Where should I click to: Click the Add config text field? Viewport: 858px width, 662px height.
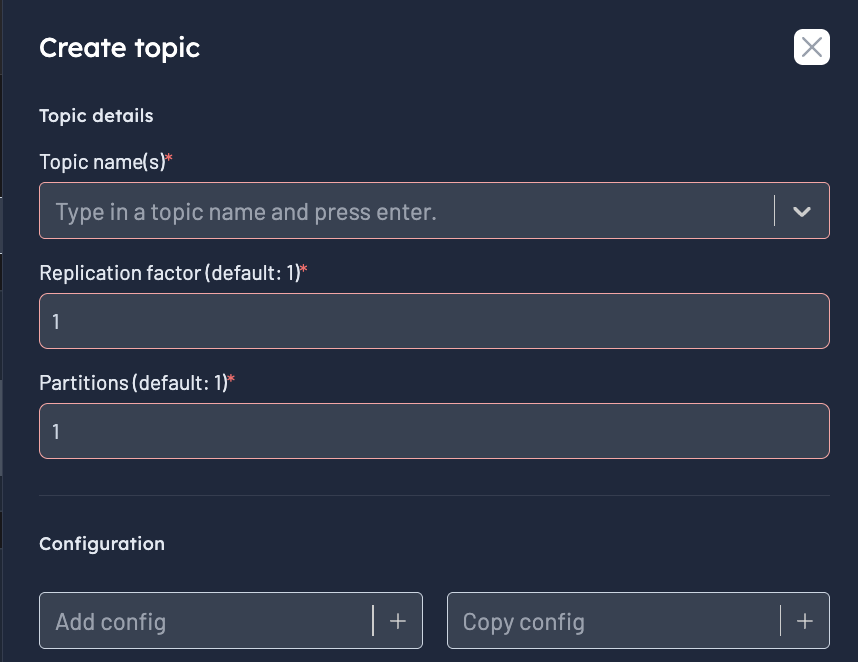coord(200,621)
